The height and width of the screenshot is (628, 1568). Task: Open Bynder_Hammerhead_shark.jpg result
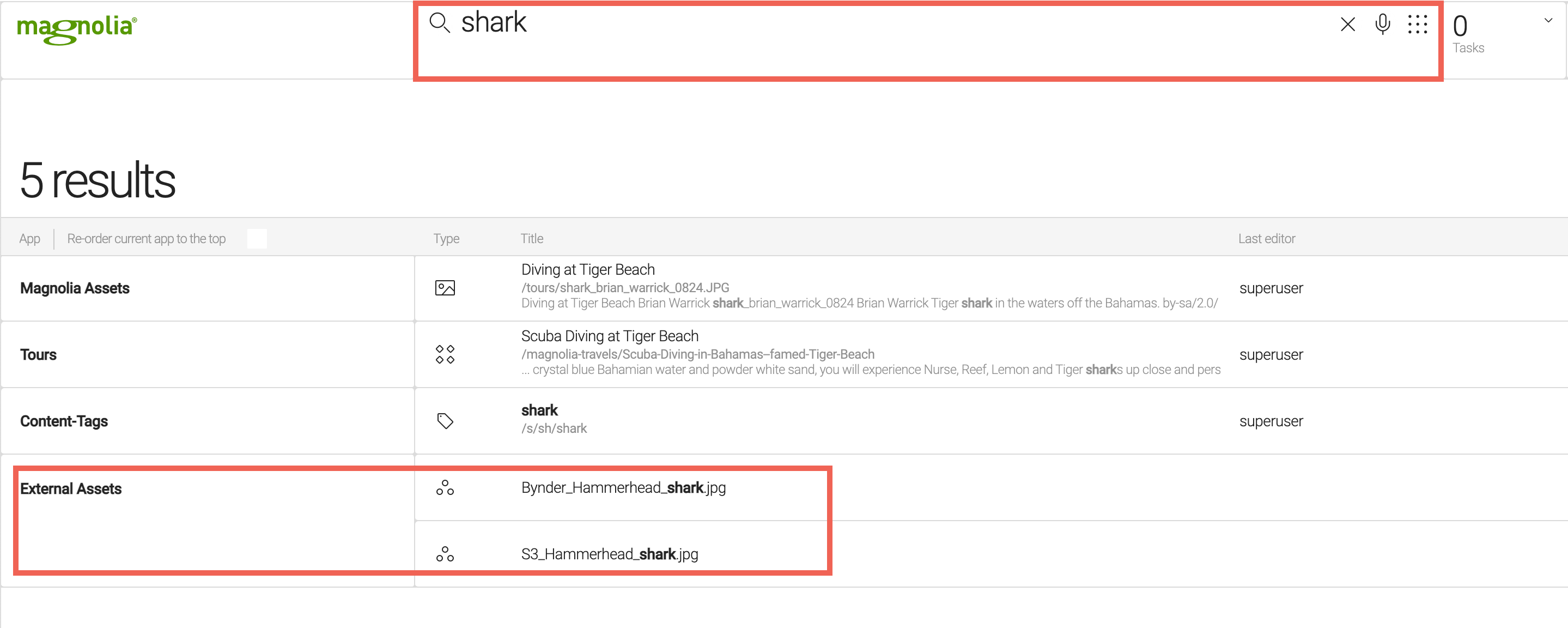pyautogui.click(x=623, y=487)
